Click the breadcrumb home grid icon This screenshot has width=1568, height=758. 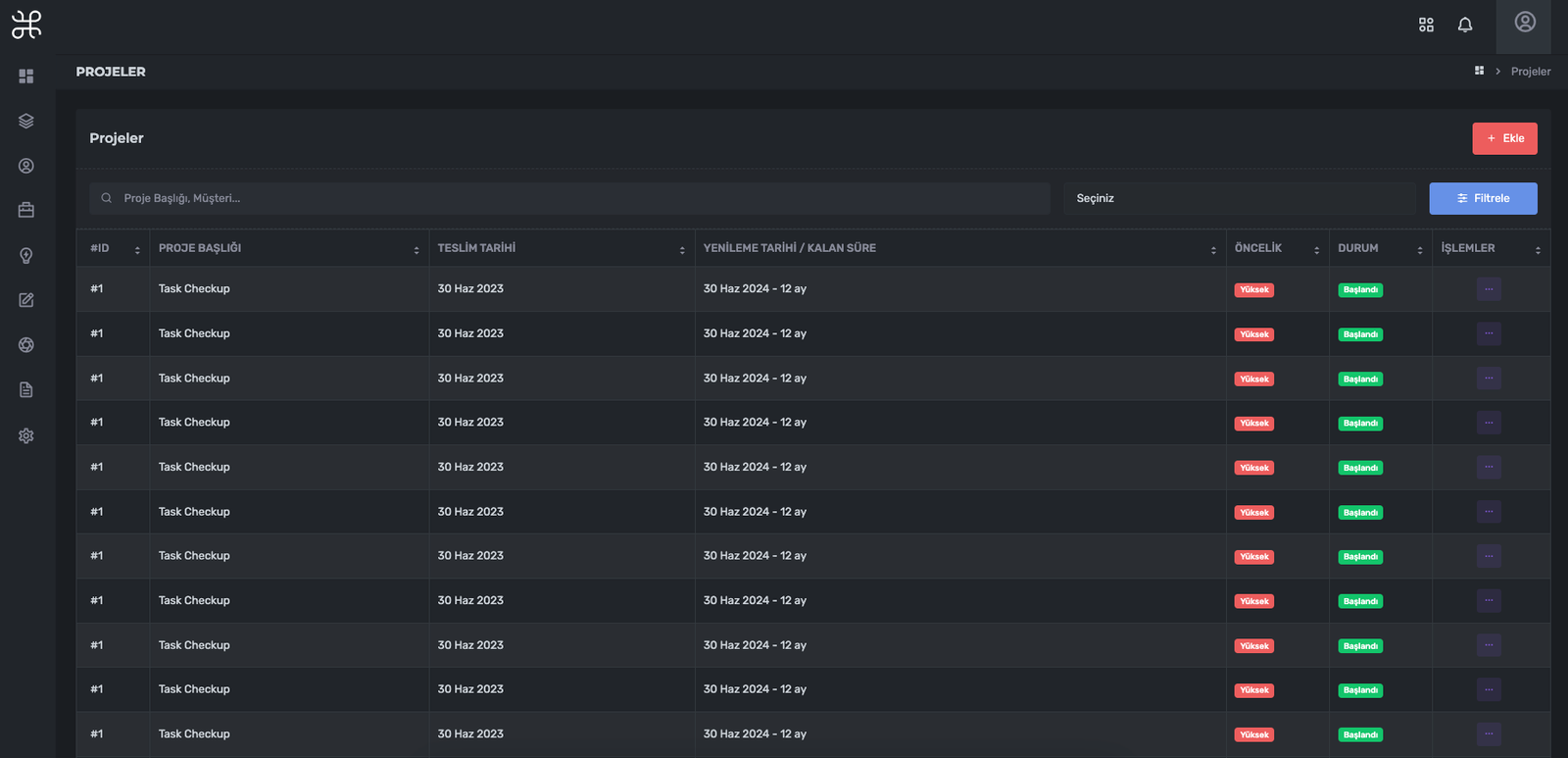[1479, 71]
